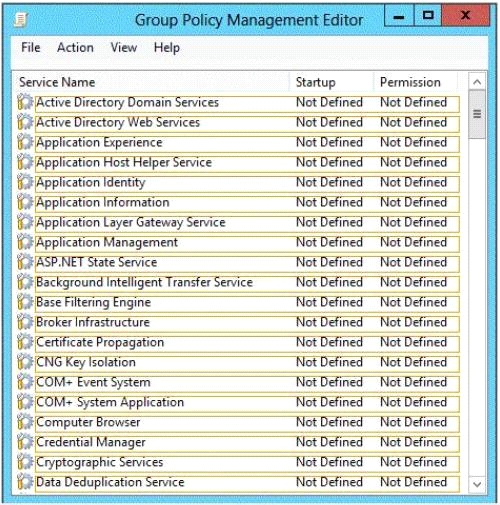Click the icon beside Cryptographic Services
The image size is (500, 505).
[x=25, y=462]
